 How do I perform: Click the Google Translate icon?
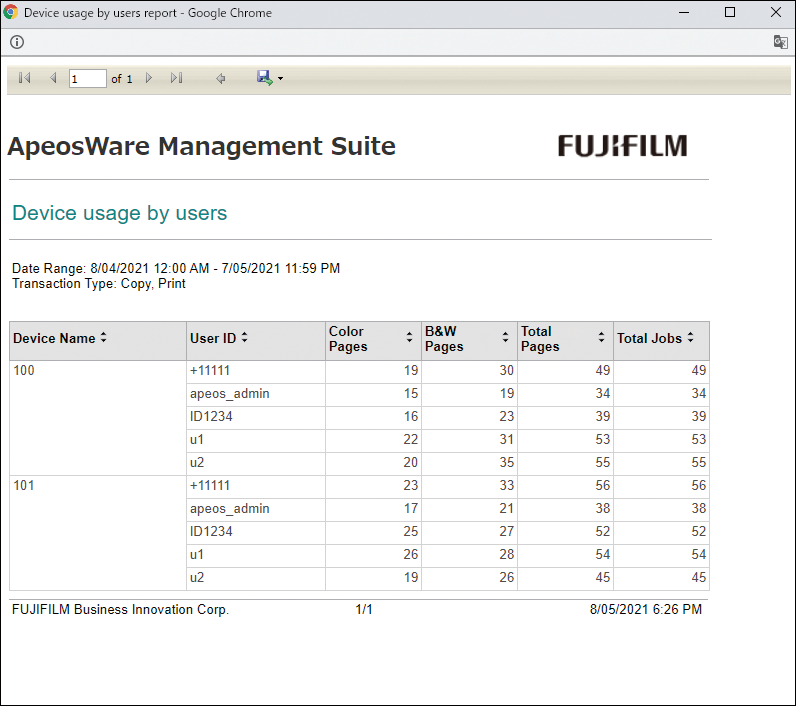pos(780,42)
